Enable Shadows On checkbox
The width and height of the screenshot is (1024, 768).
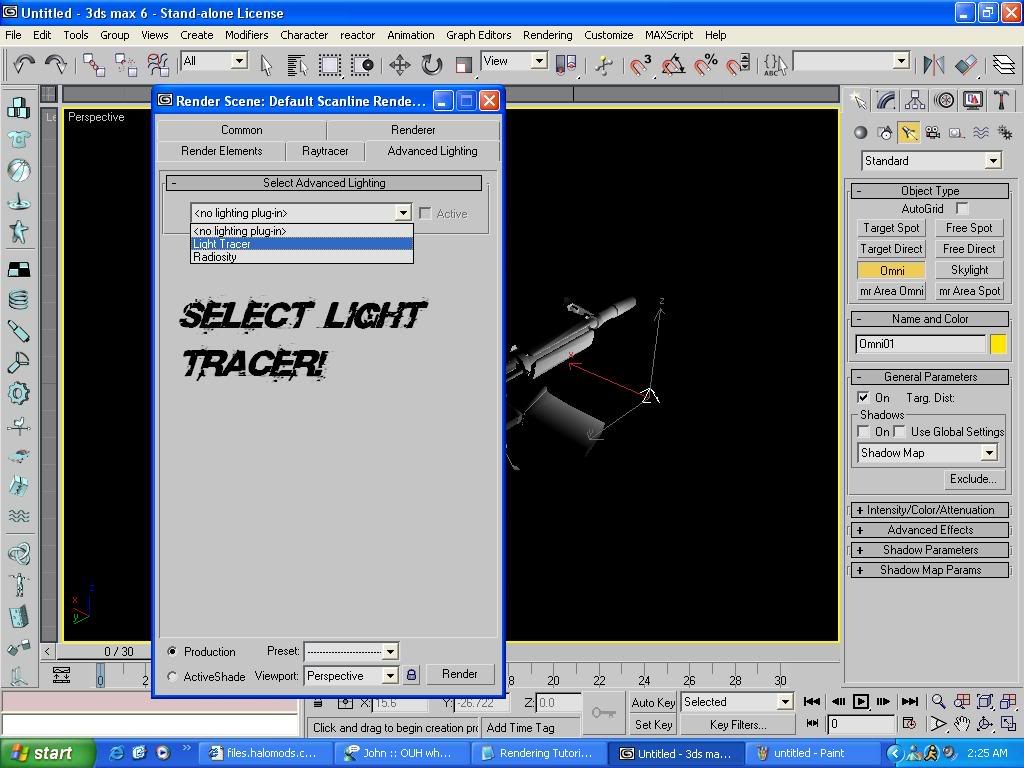863,432
